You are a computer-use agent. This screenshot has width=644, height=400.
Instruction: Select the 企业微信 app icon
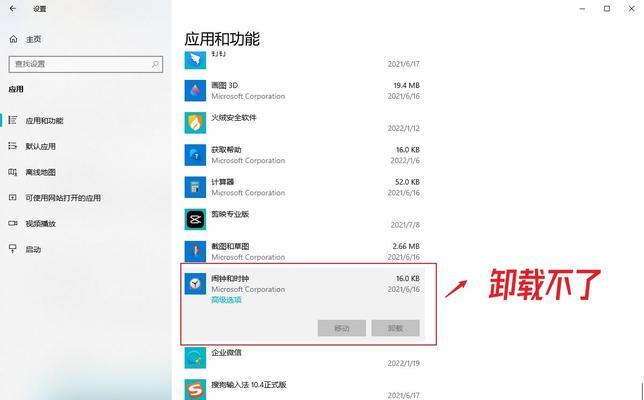[x=195, y=358]
